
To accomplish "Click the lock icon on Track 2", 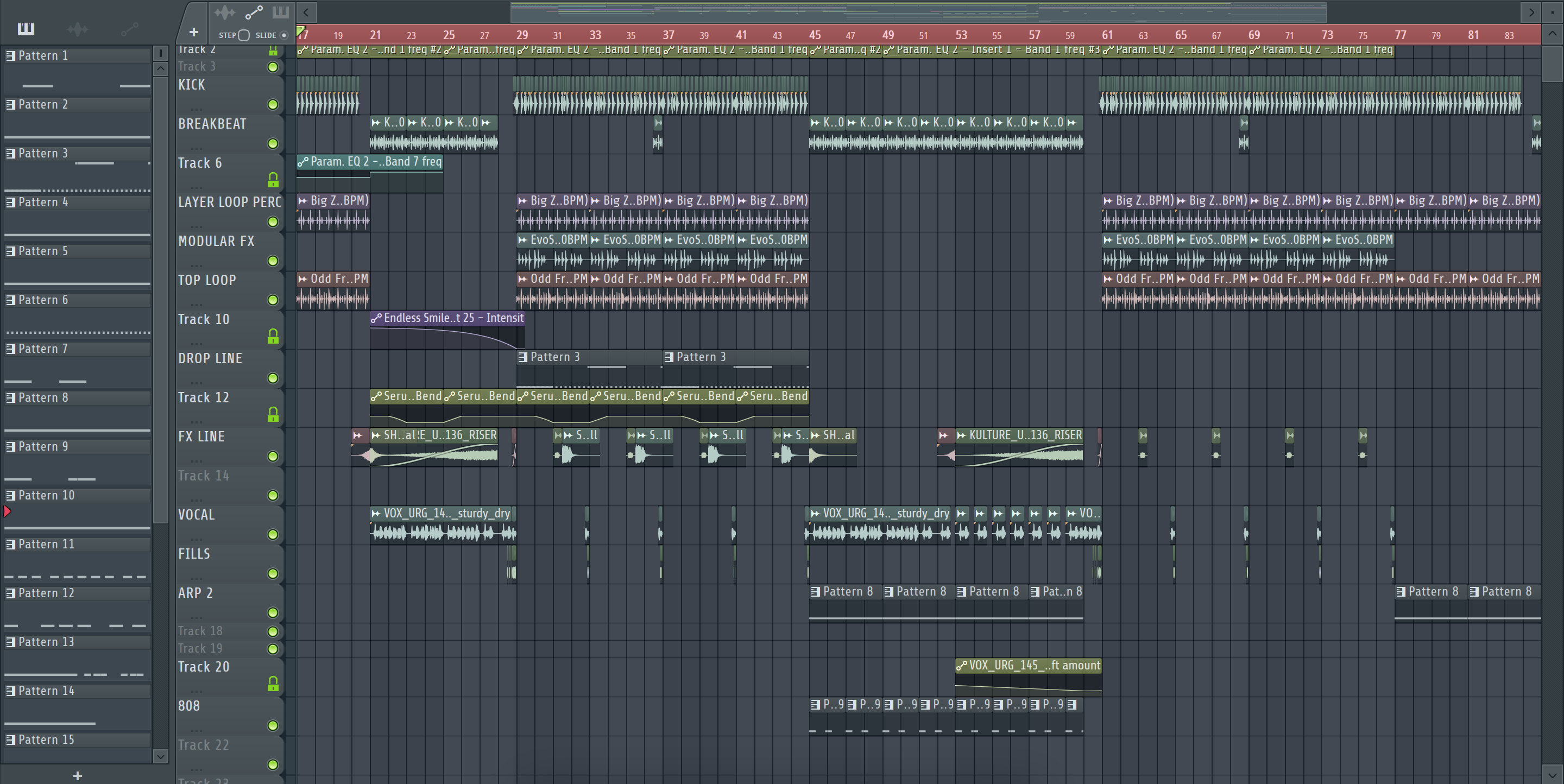I will 273,51.
